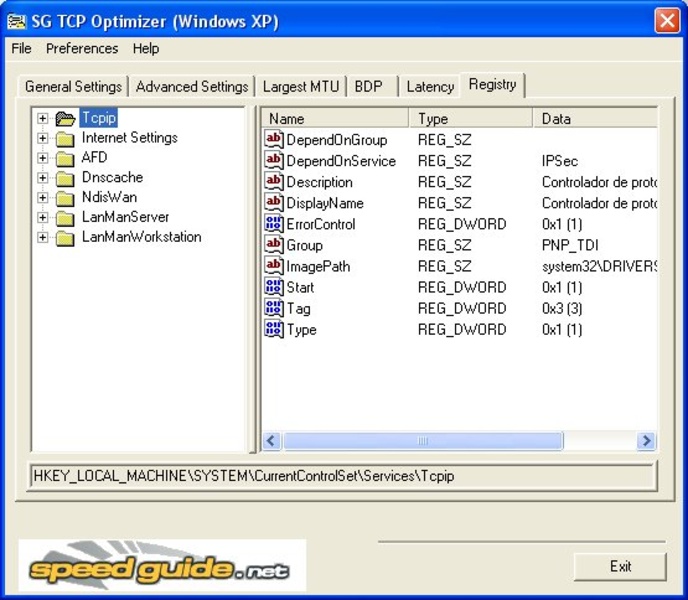Click the DWORD icon beside ErrorControl
The image size is (688, 600).
tap(274, 224)
